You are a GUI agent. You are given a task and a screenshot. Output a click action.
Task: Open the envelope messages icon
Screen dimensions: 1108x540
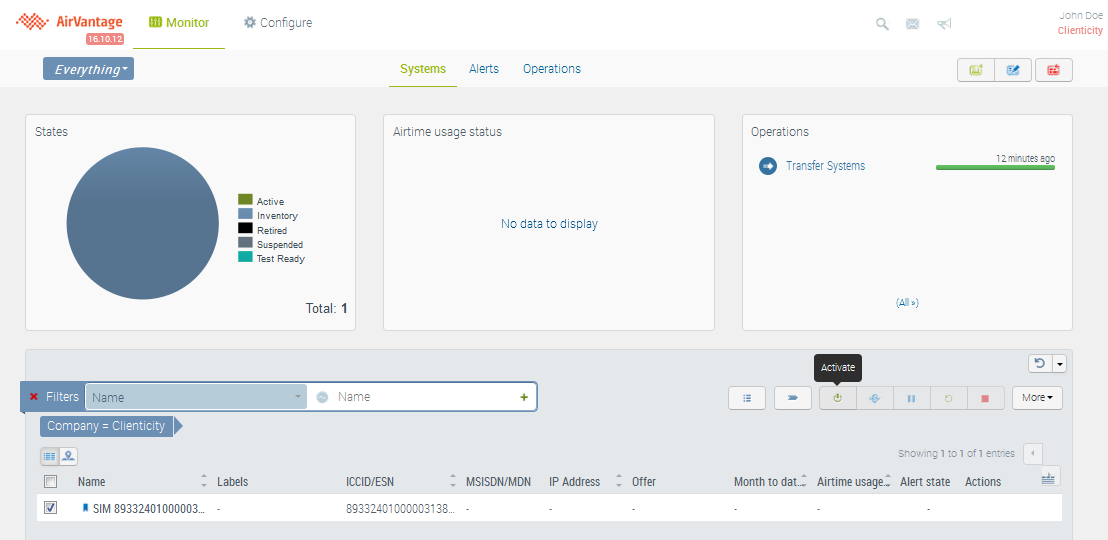point(912,24)
